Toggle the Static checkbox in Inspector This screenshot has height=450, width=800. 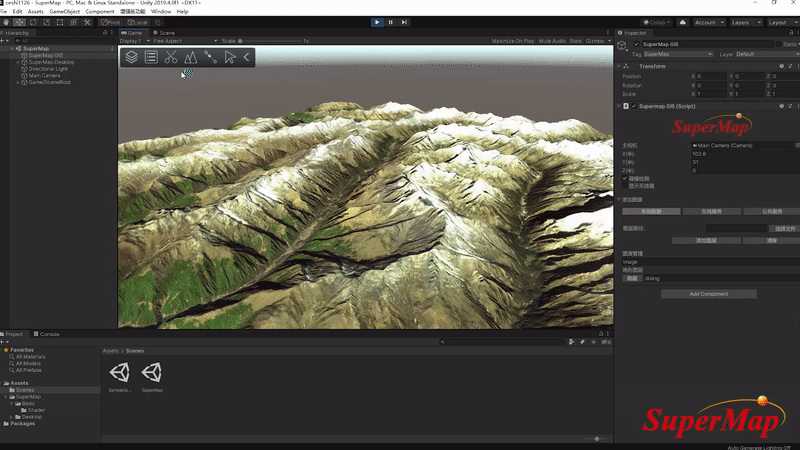(x=777, y=44)
